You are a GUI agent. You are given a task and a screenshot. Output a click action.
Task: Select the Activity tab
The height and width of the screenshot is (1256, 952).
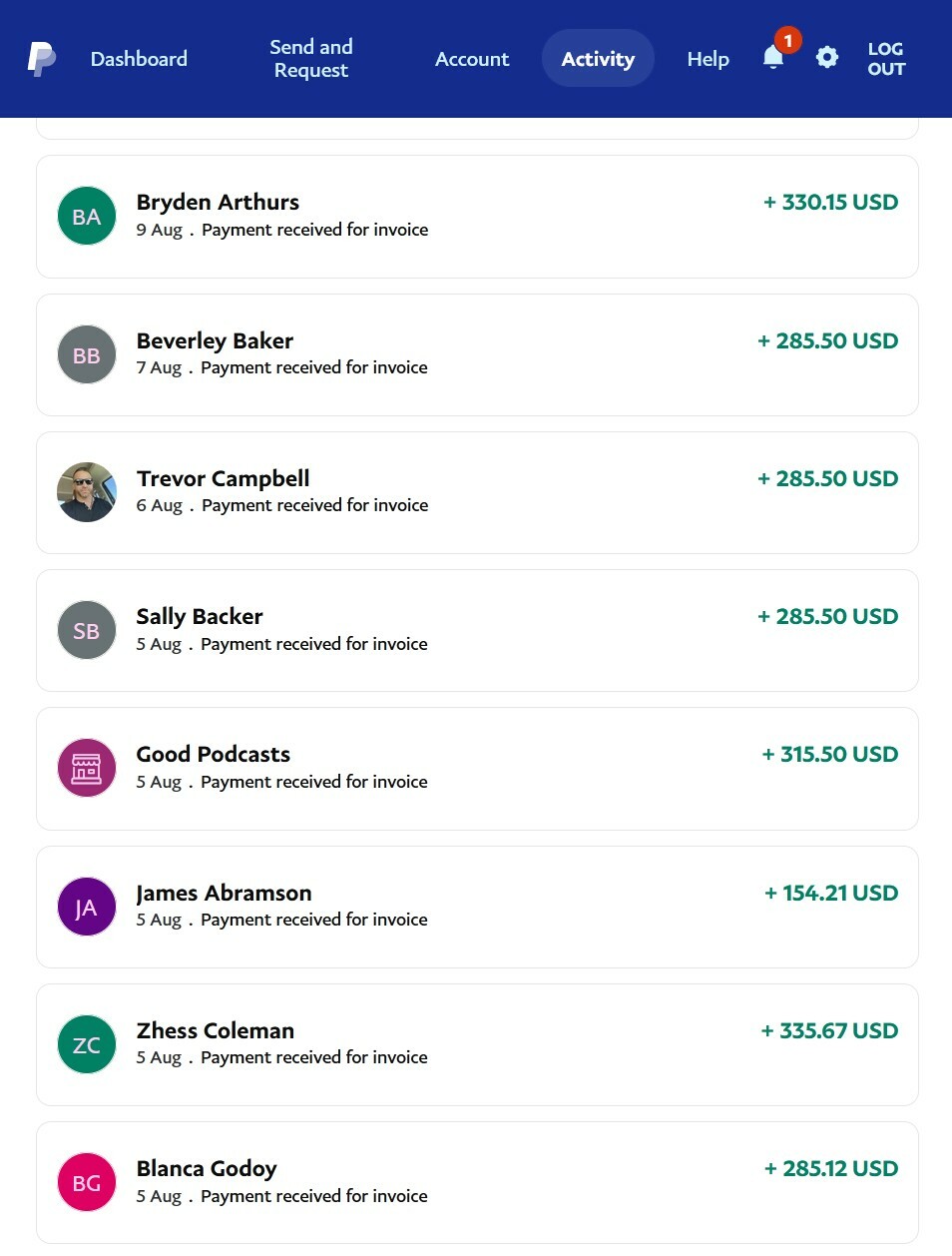click(598, 59)
